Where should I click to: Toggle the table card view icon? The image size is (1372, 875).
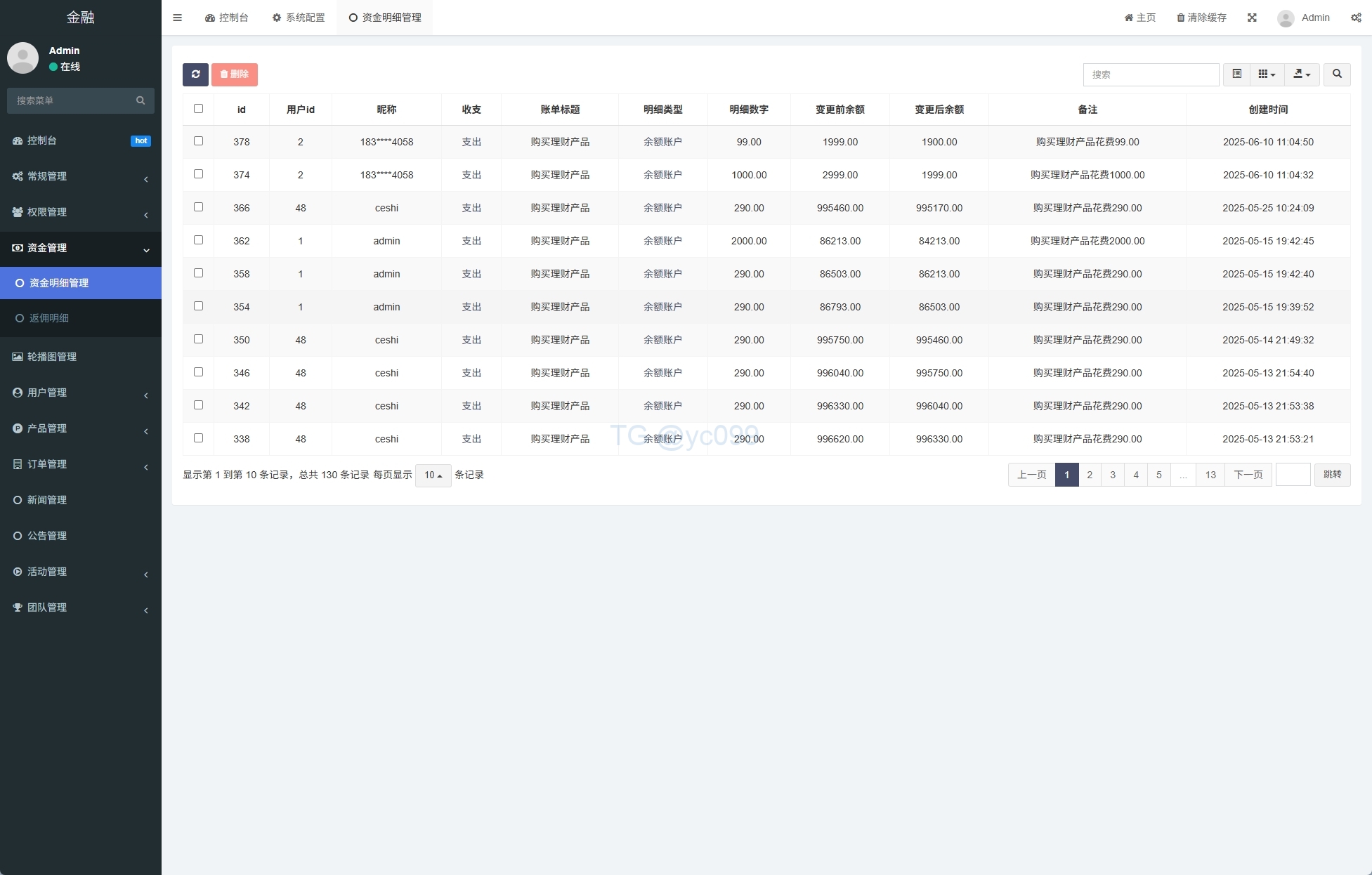[x=1236, y=74]
